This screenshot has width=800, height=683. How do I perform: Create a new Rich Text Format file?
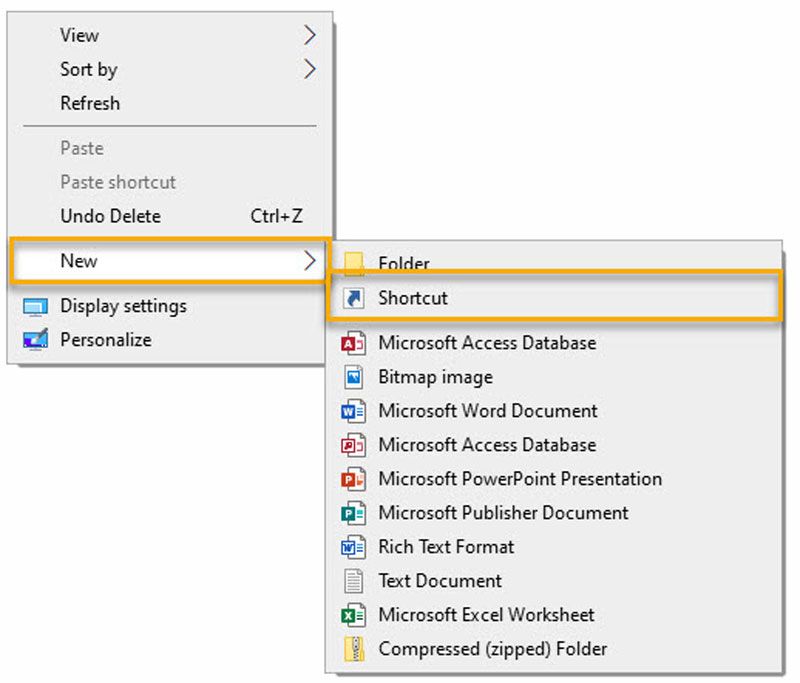pyautogui.click(x=446, y=547)
